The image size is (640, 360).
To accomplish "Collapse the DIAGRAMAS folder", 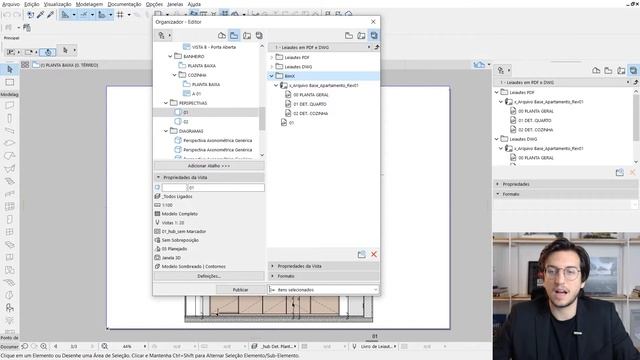I will [166, 131].
